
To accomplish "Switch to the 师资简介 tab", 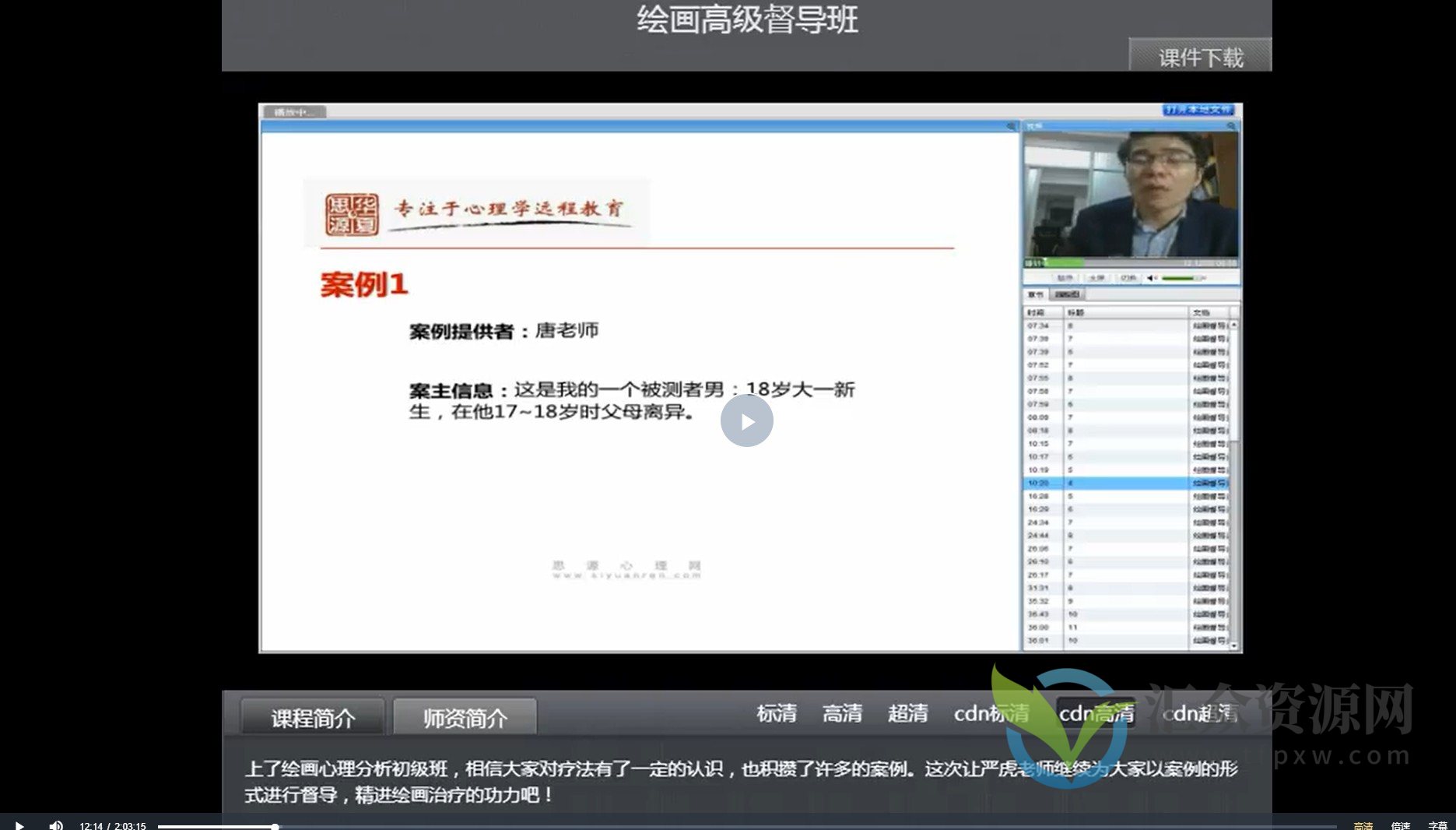I will [464, 718].
